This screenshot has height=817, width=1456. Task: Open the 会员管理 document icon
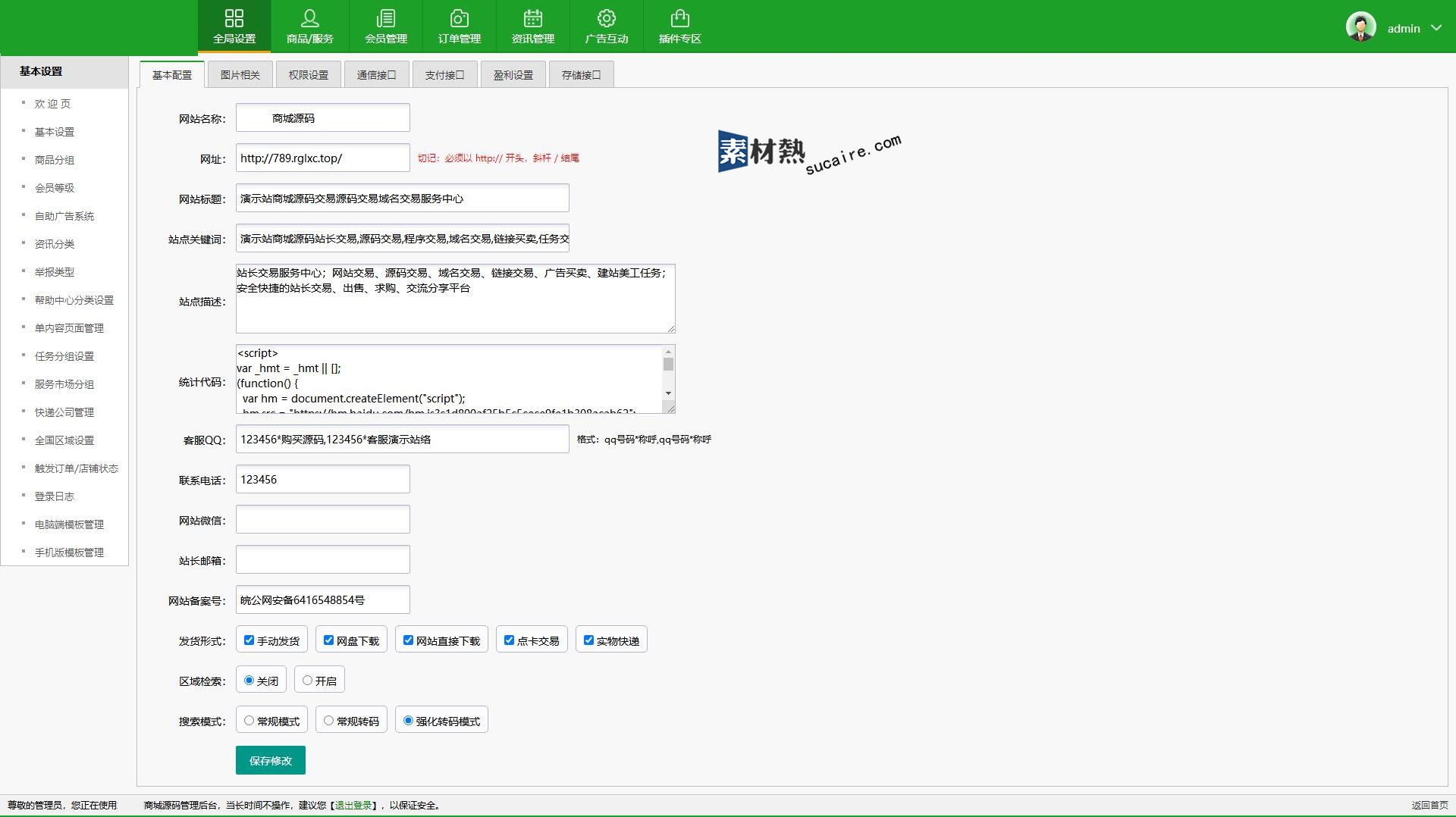pyautogui.click(x=386, y=18)
